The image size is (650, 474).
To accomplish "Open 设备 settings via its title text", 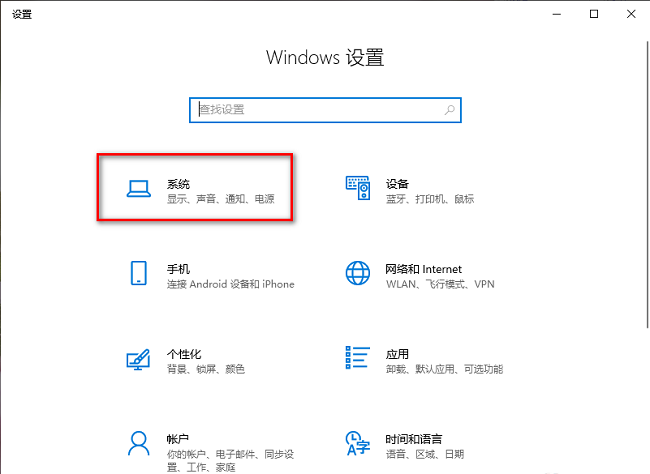I will [x=397, y=184].
